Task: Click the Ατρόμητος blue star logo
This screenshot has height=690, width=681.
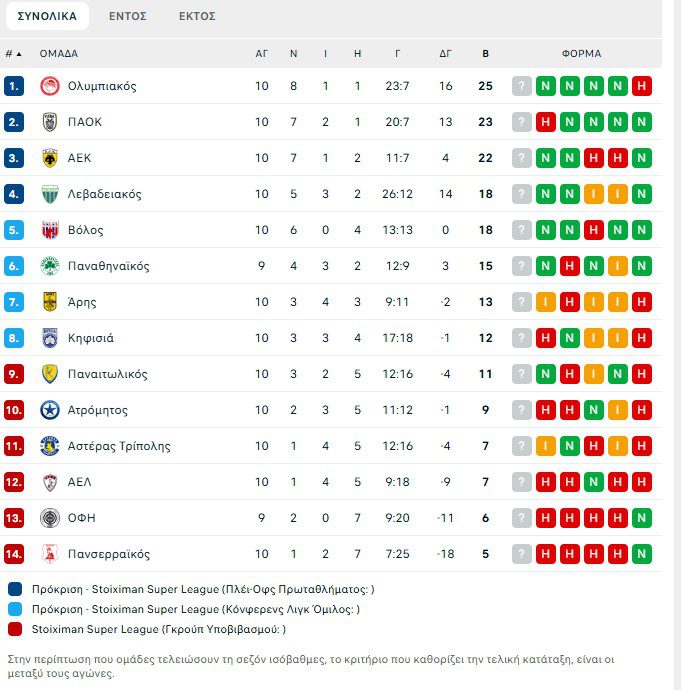Action: pyautogui.click(x=49, y=410)
